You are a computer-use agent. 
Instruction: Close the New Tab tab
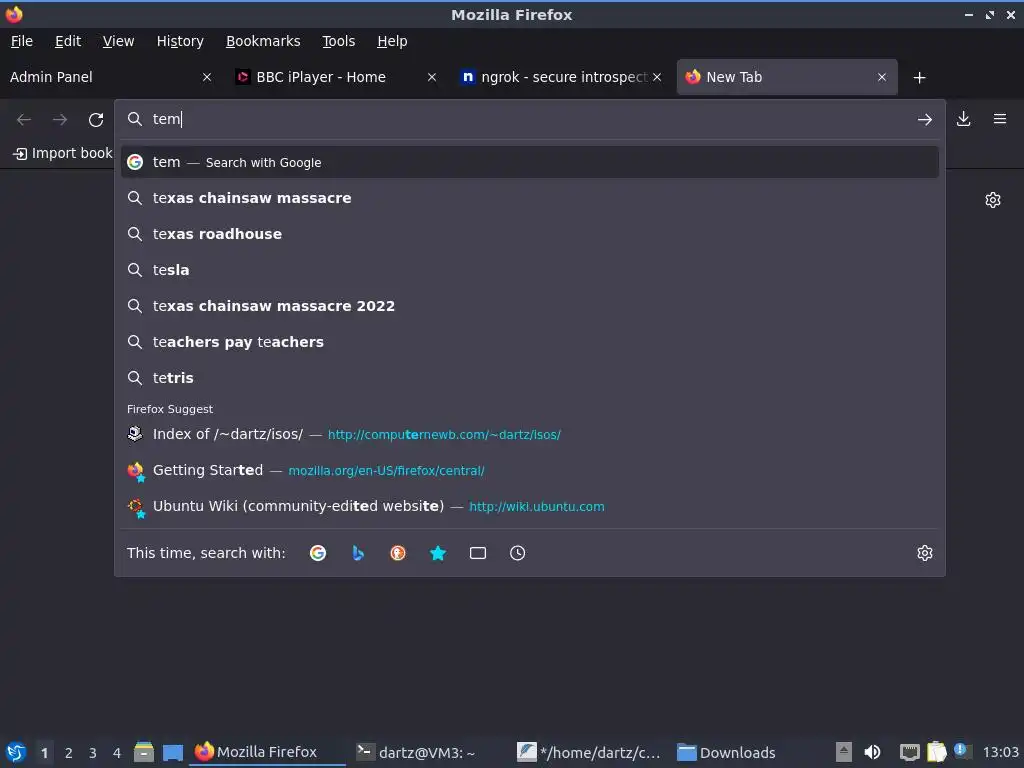[882, 77]
